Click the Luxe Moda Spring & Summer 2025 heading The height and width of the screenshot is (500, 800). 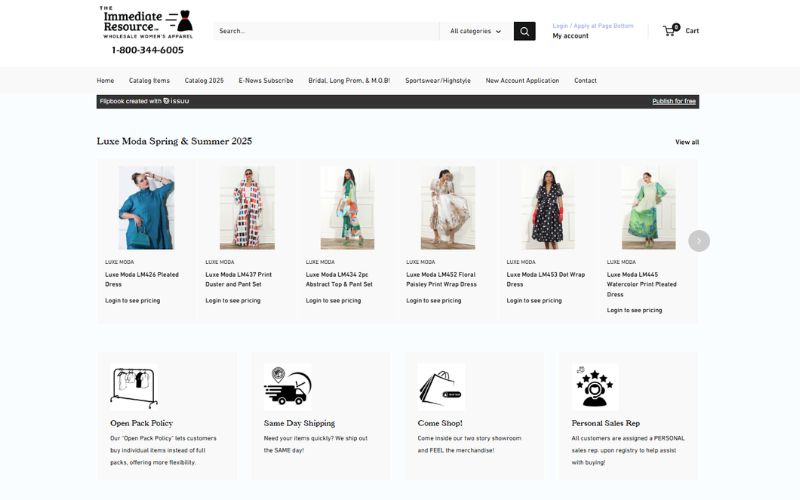click(x=174, y=141)
